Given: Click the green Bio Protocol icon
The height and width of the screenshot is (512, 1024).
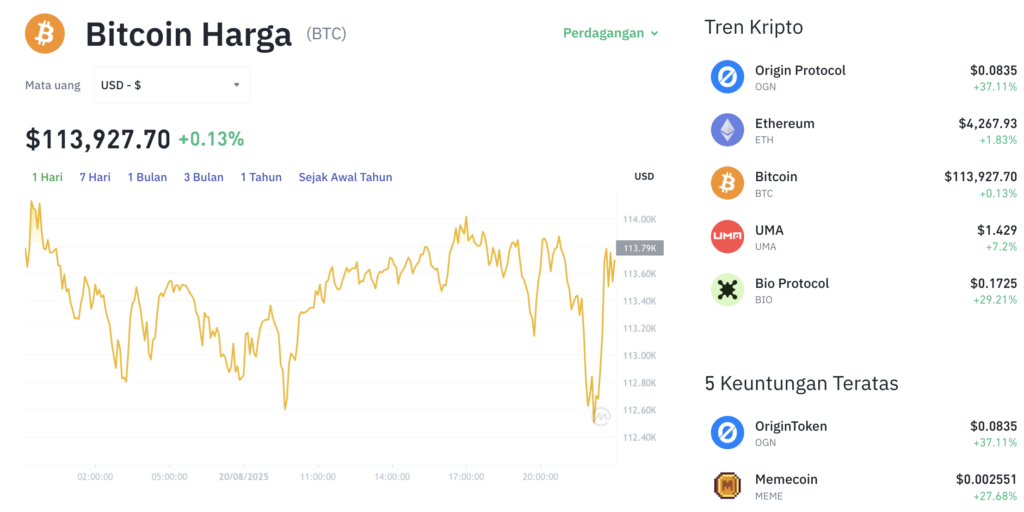Looking at the screenshot, I should coord(727,290).
